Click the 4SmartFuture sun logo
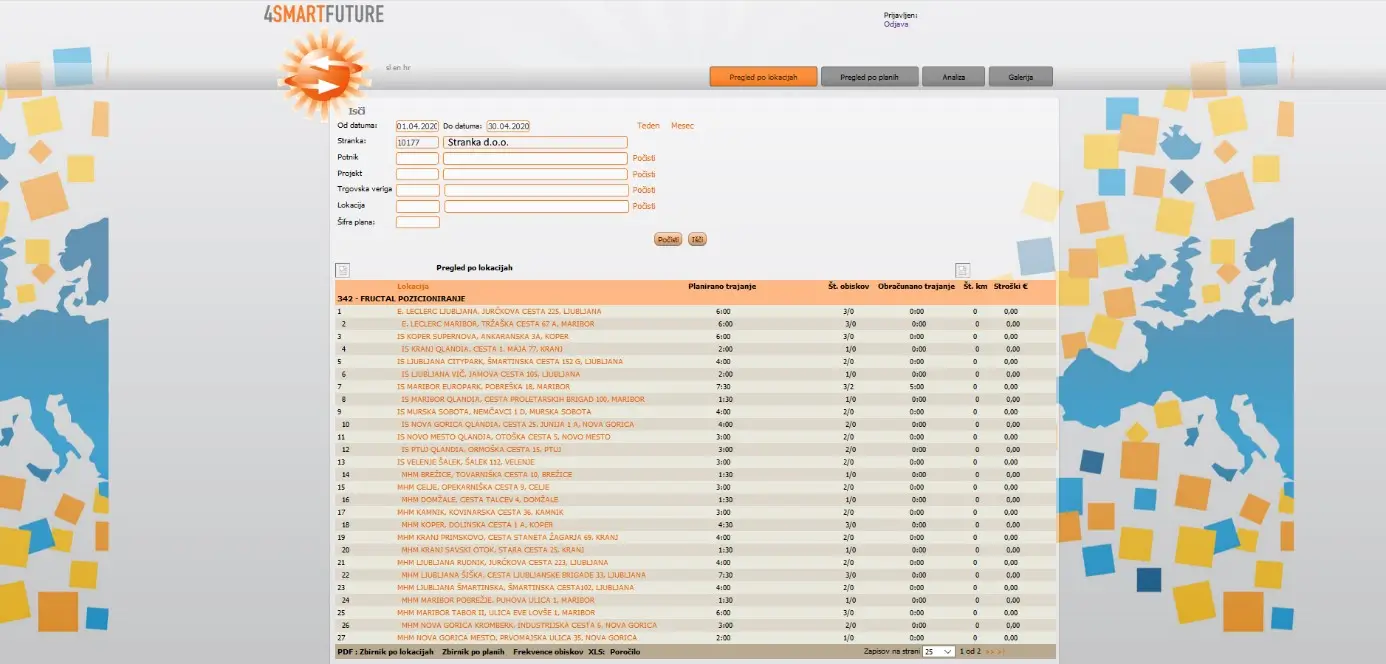1386x664 pixels. pyautogui.click(x=325, y=75)
